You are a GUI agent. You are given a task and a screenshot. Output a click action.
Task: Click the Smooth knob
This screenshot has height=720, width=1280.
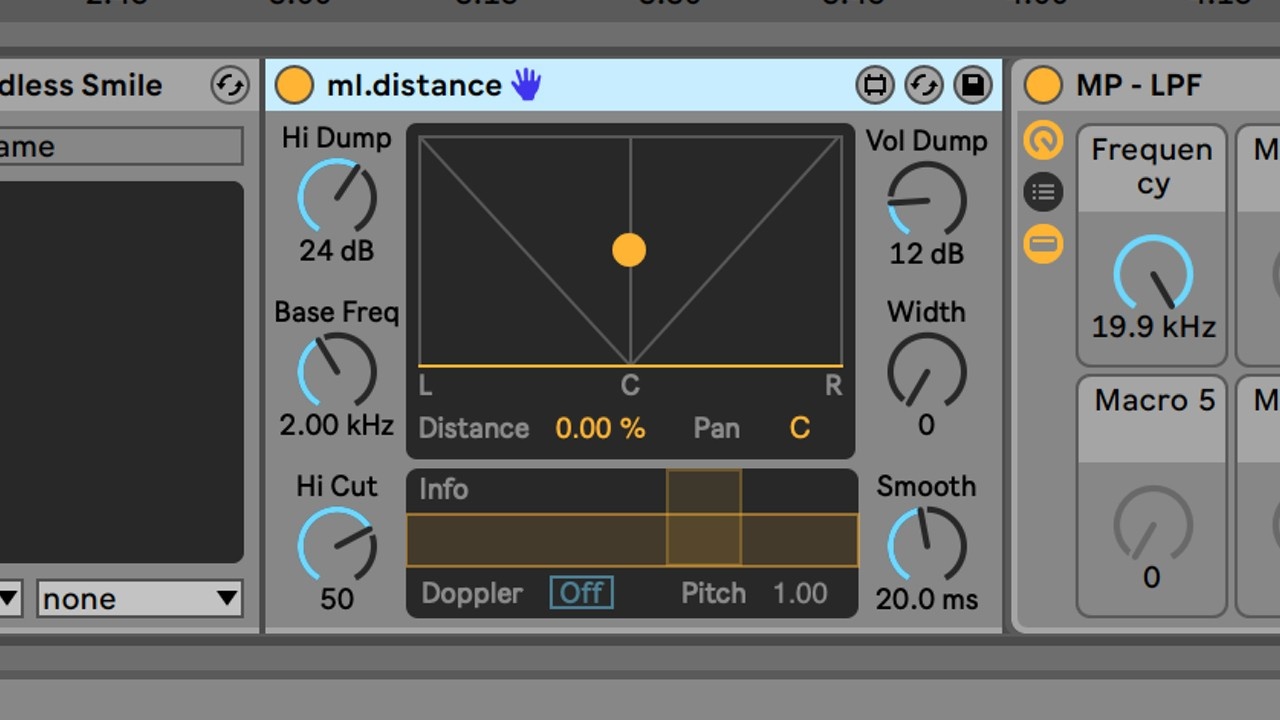[x=927, y=545]
